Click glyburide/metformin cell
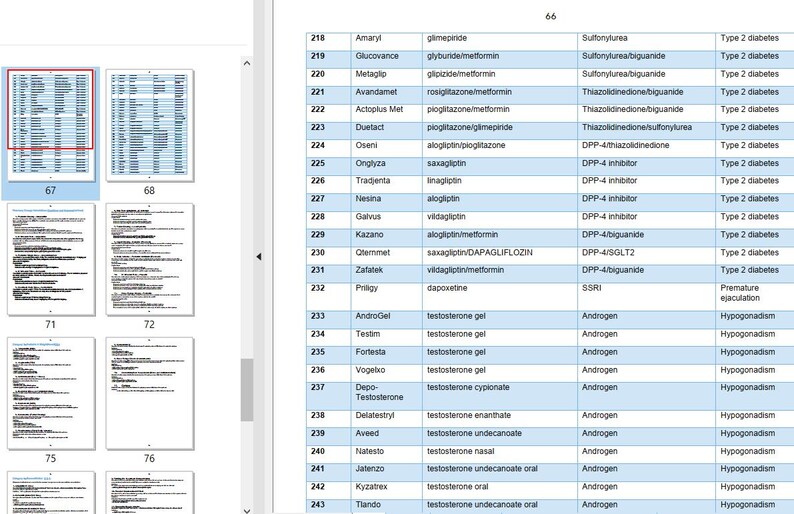The height and width of the screenshot is (514, 794). pos(499,60)
